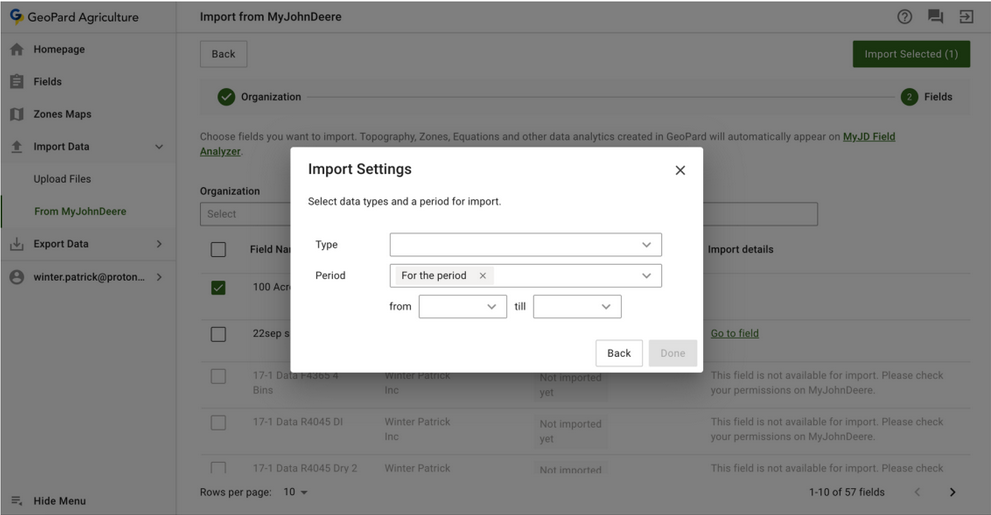Open the Type dropdown
This screenshot has height=515, width=991.
525,245
